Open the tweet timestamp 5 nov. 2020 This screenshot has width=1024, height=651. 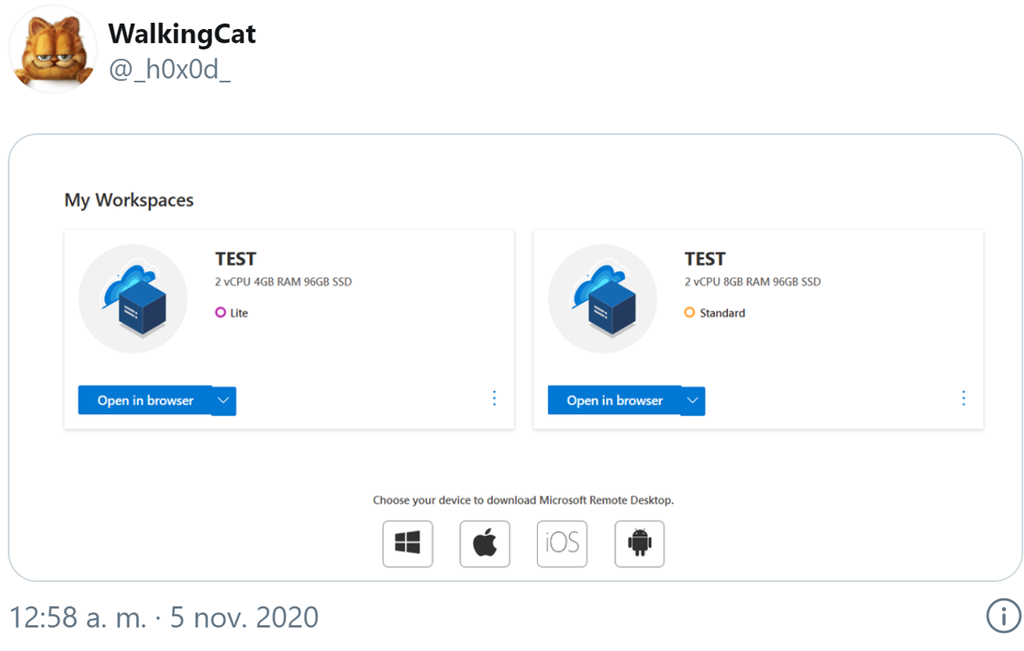tap(163, 617)
